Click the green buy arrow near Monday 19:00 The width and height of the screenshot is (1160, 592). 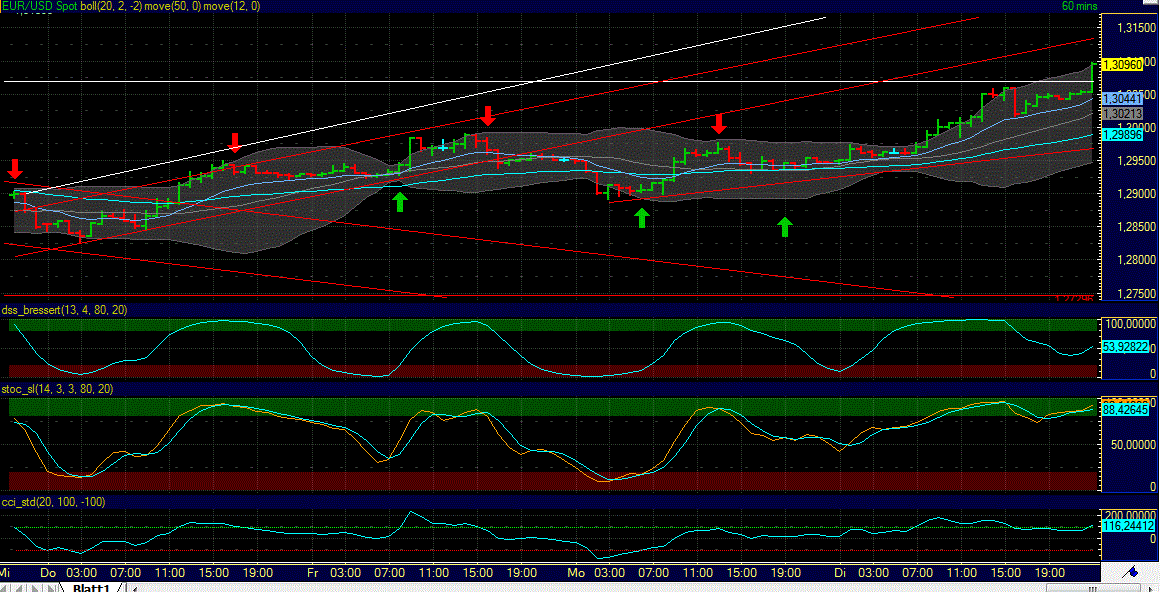coord(784,227)
